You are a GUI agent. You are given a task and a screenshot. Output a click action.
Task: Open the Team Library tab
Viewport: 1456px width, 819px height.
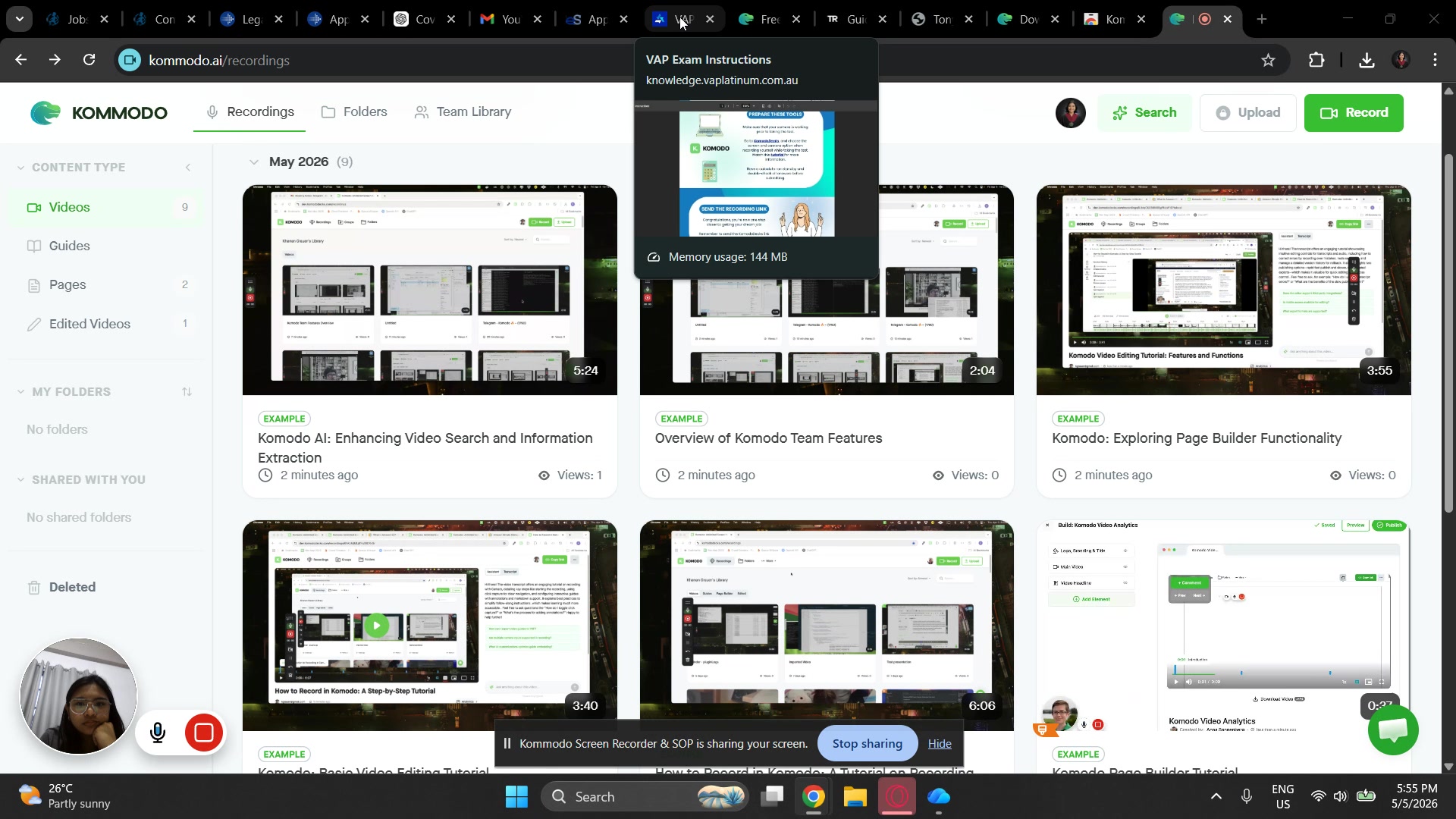tap(463, 112)
